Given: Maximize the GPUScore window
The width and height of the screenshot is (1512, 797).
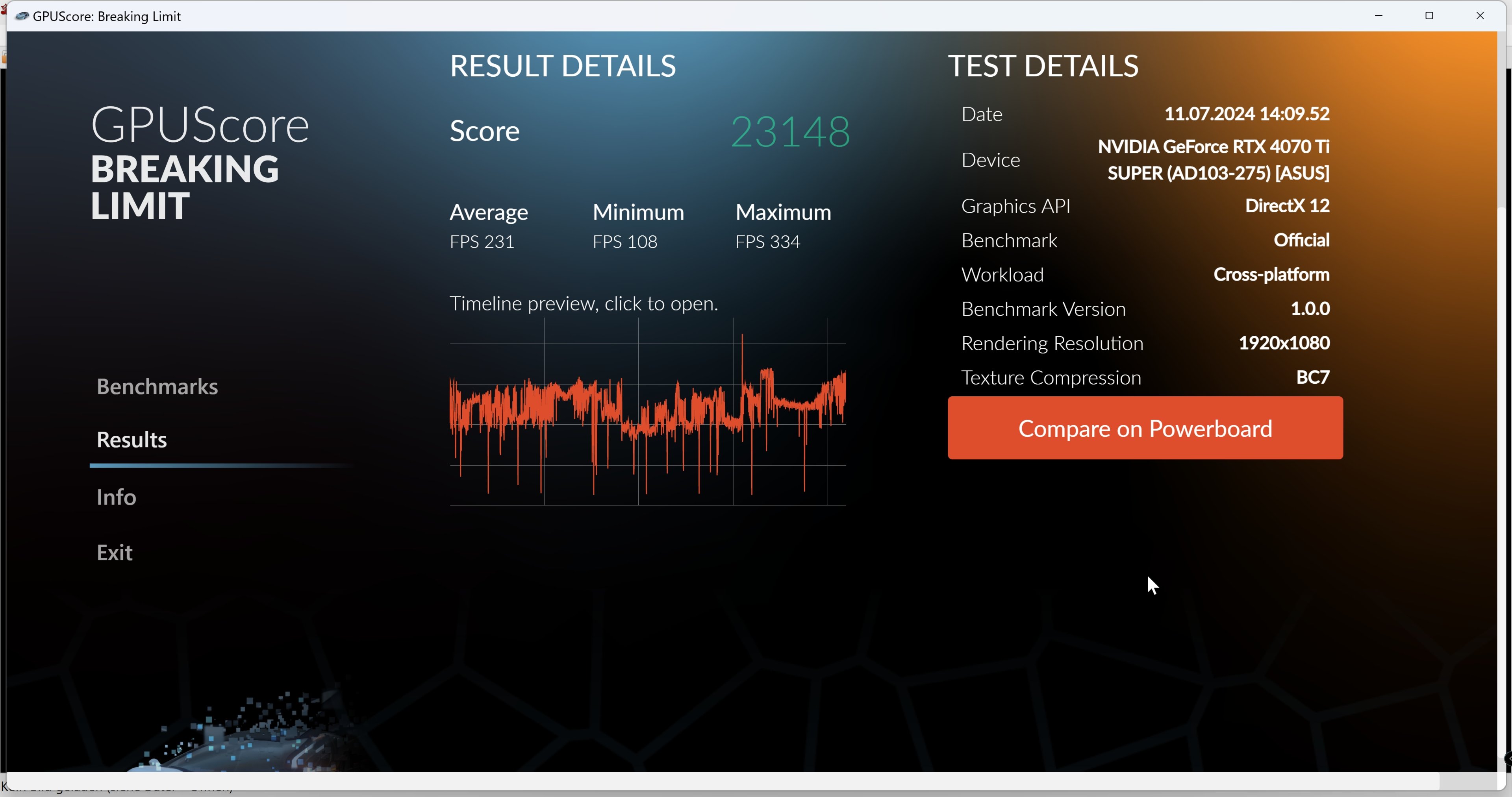Looking at the screenshot, I should coord(1429,16).
